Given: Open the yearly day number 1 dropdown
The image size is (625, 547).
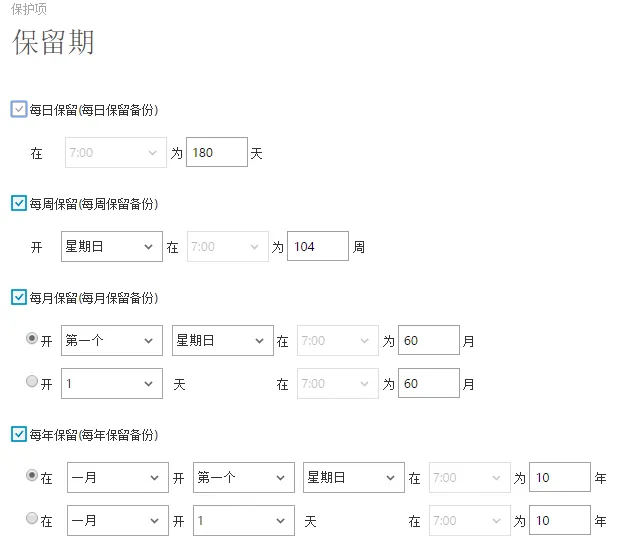Looking at the screenshot, I should click(x=244, y=521).
